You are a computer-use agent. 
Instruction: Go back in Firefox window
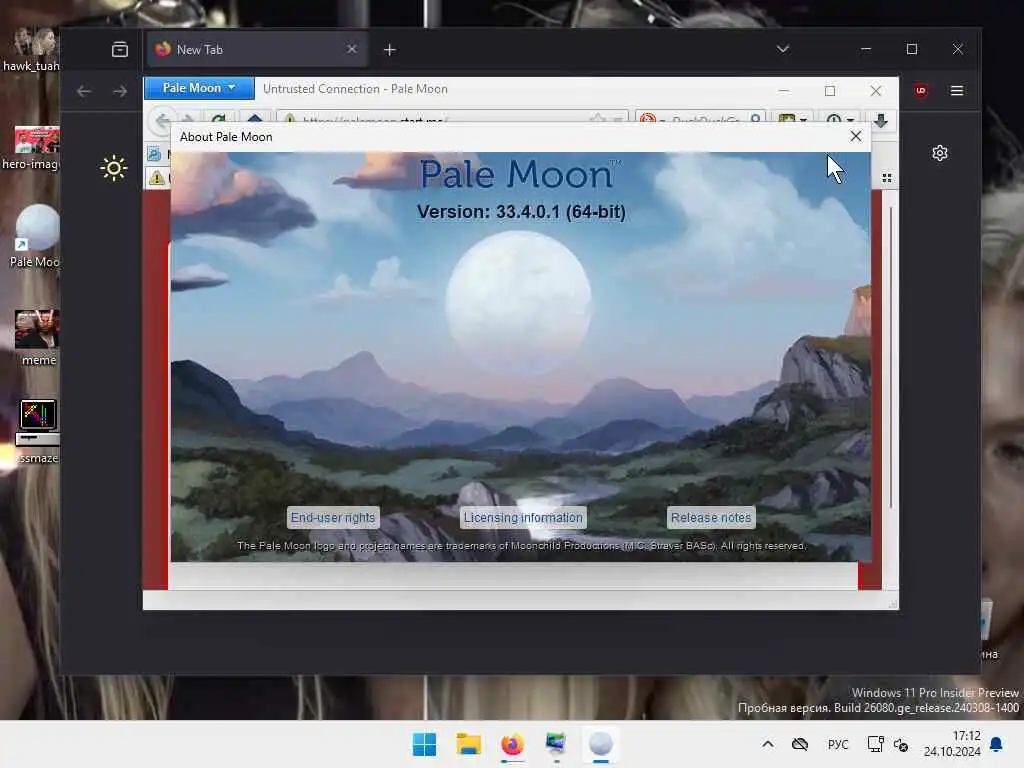[84, 91]
